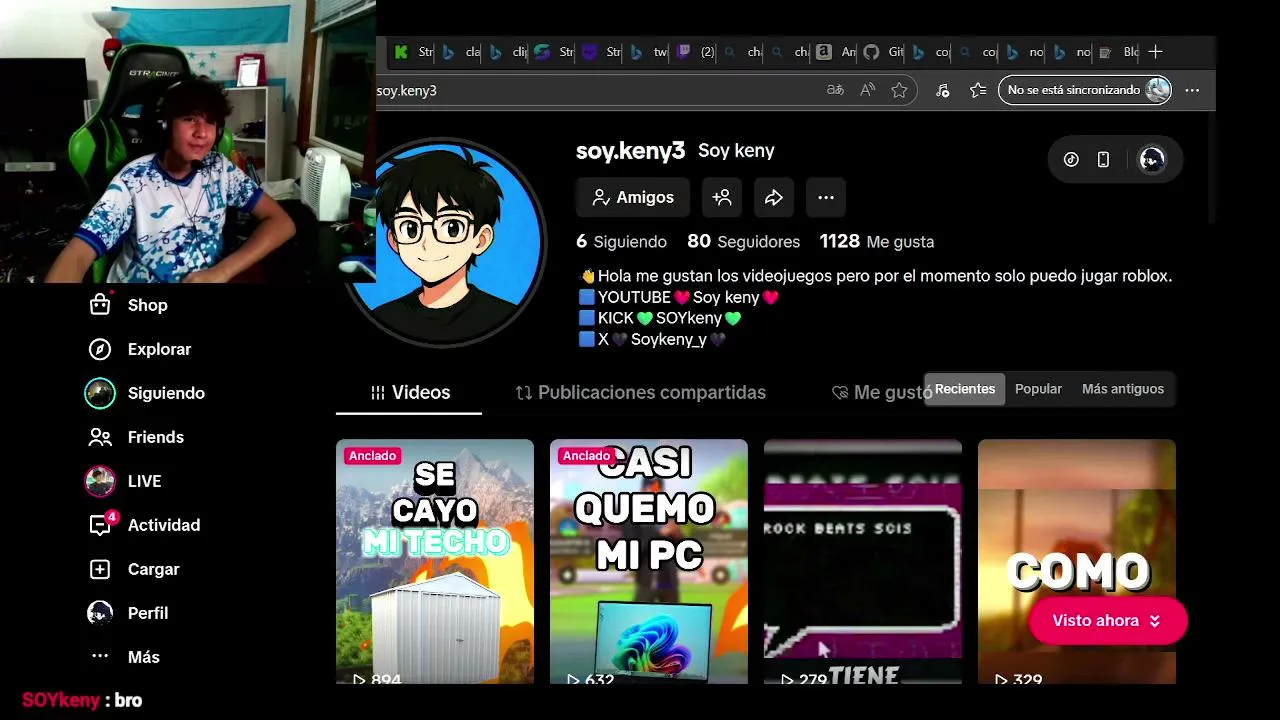Image resolution: width=1280 pixels, height=720 pixels.
Task: Click the soy.keny3 username heading
Action: [630, 151]
